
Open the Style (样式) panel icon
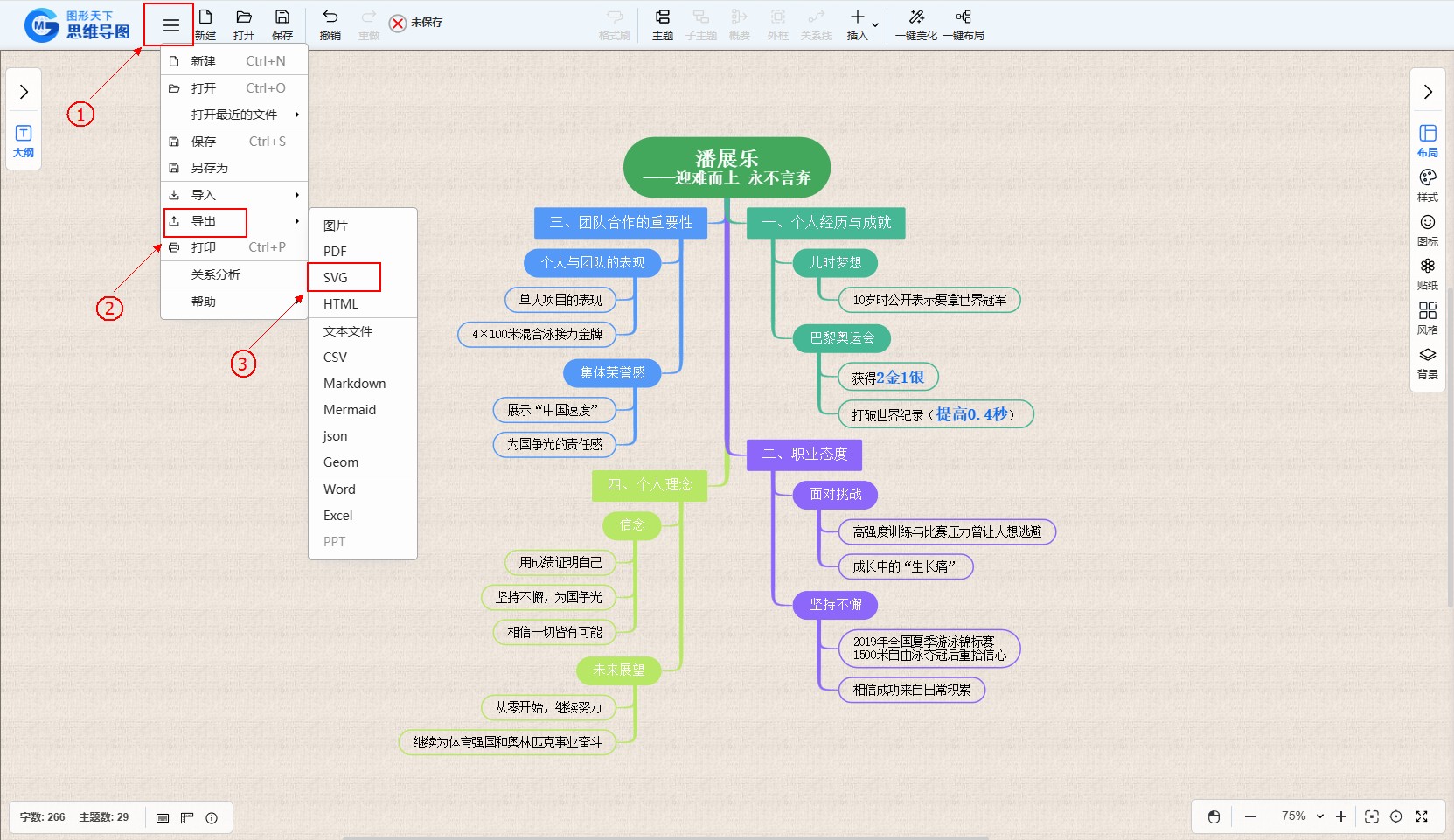click(x=1427, y=184)
